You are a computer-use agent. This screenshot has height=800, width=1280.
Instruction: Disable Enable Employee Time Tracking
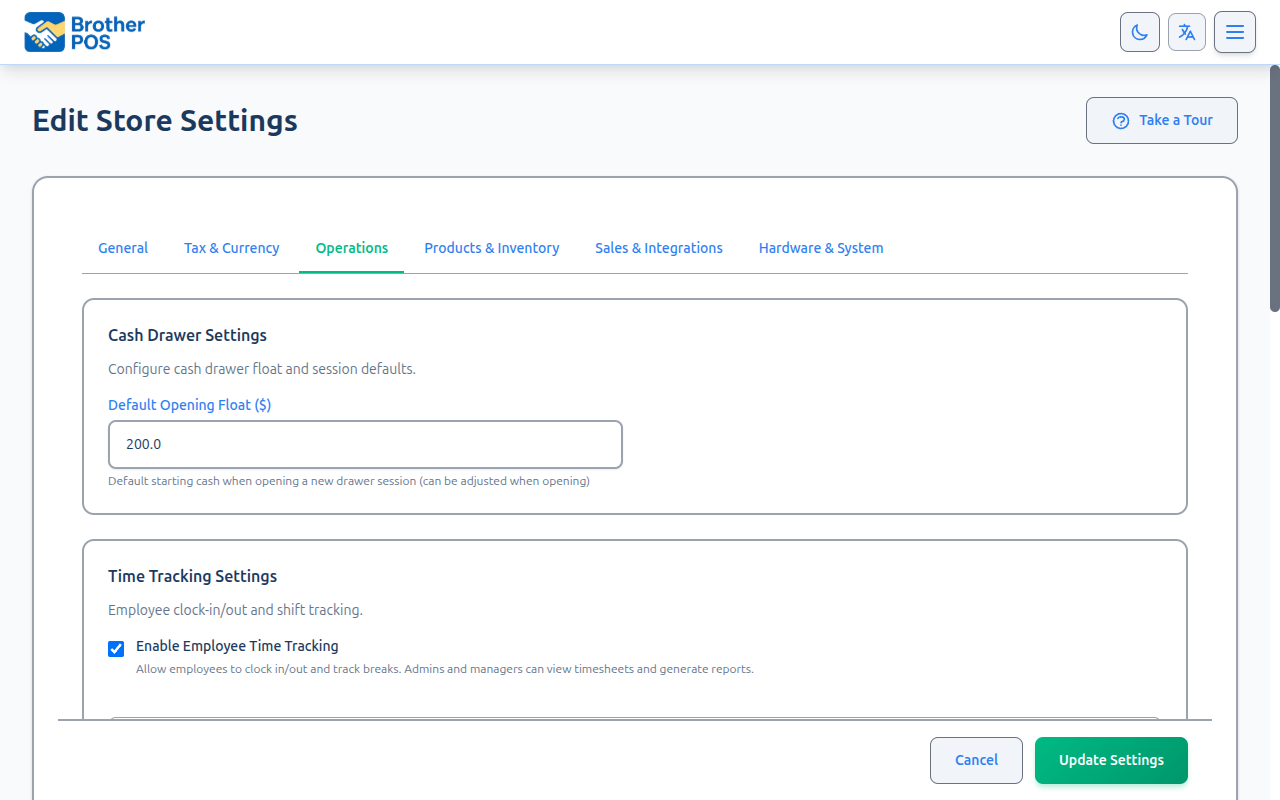tap(116, 649)
